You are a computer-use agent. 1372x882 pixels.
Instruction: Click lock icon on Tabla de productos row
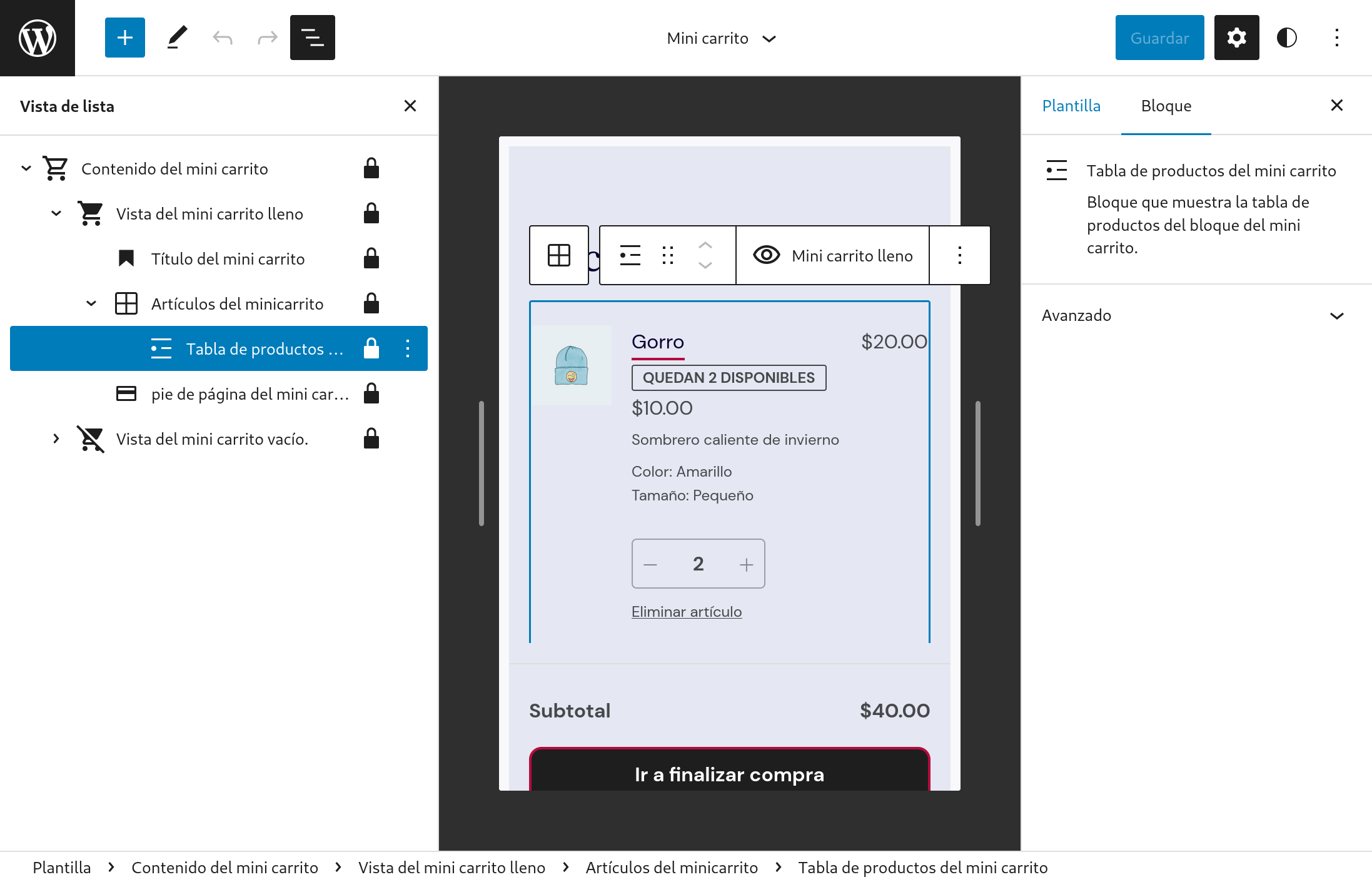tap(371, 348)
